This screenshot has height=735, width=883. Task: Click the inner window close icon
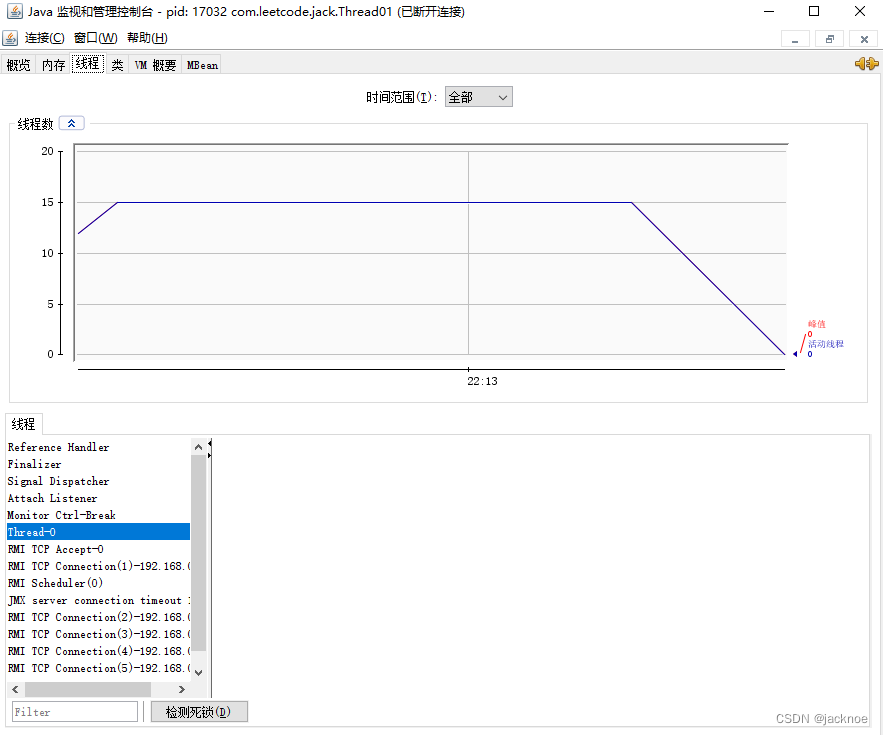coord(863,38)
